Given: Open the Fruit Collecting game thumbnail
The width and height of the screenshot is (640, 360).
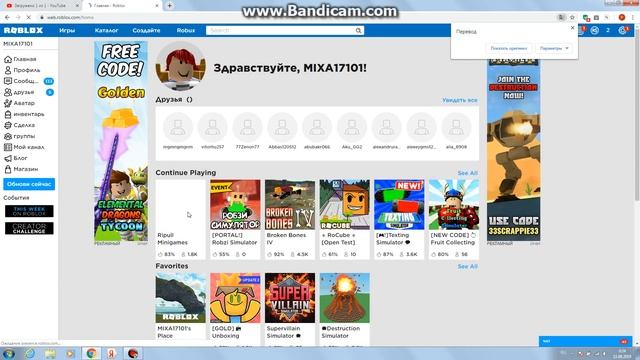Looking at the screenshot, I should click(x=454, y=204).
